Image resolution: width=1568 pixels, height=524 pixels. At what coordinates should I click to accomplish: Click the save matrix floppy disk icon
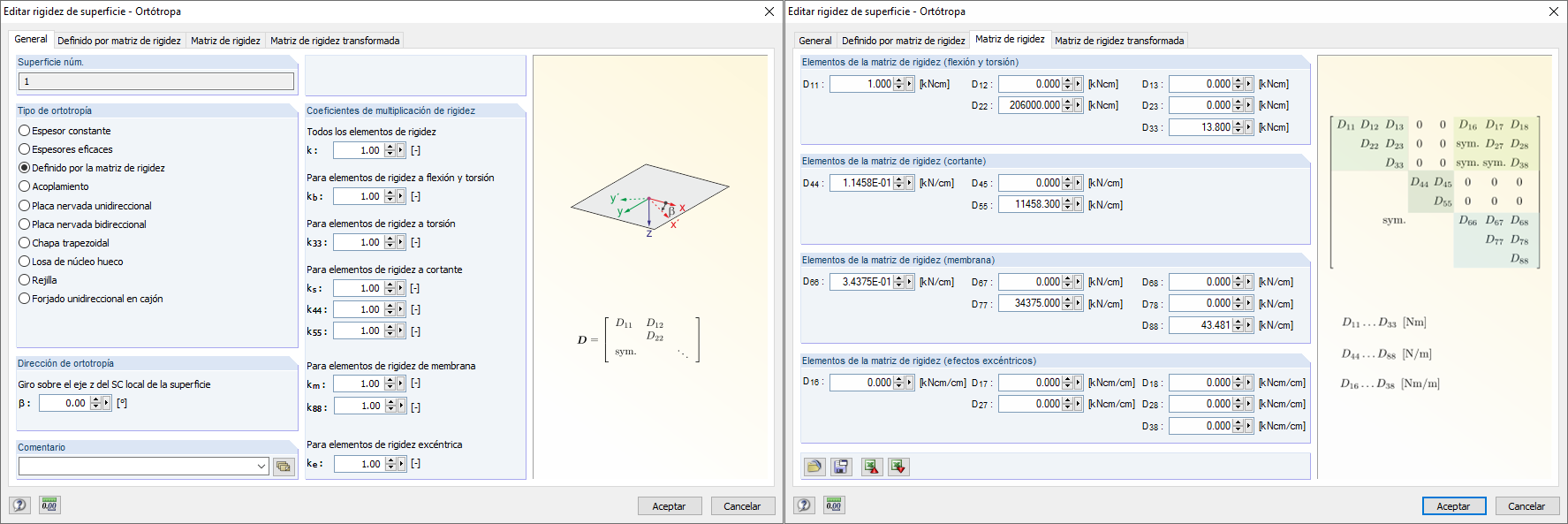click(841, 467)
